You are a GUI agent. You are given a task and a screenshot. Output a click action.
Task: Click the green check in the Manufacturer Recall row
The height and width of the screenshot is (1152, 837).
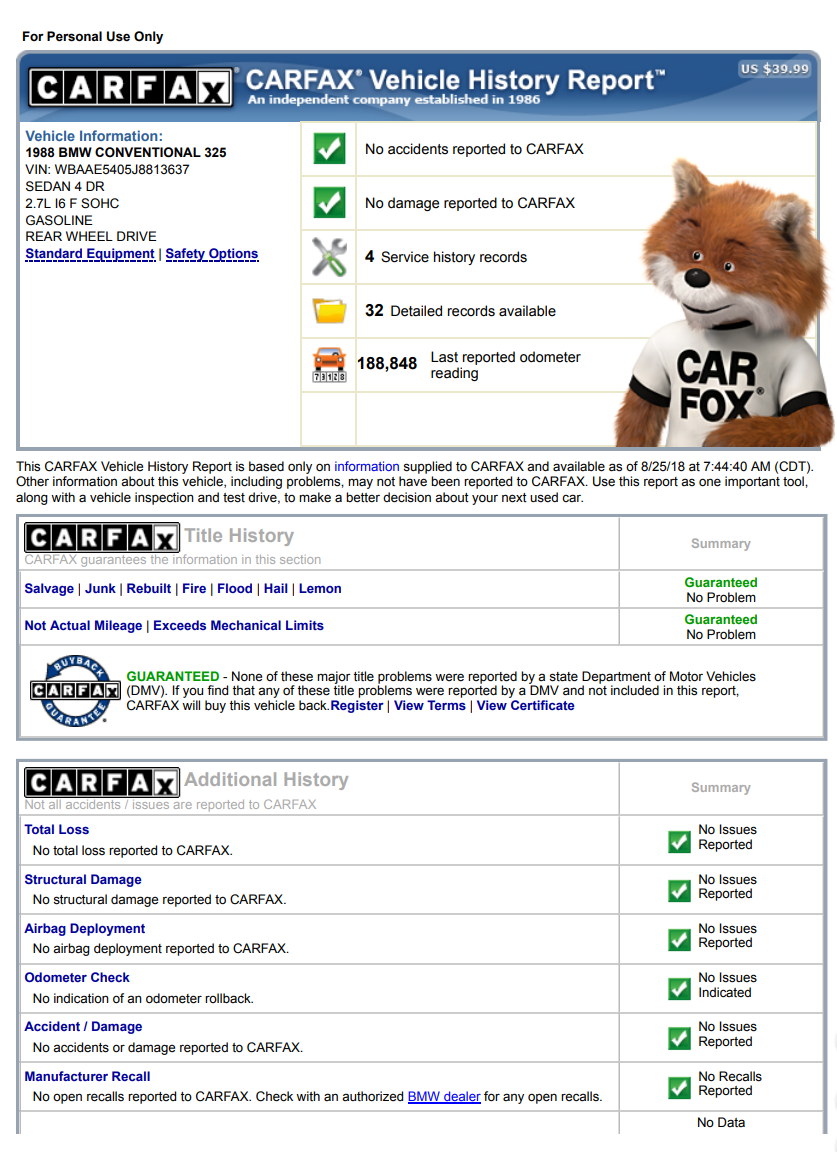[x=679, y=1087]
